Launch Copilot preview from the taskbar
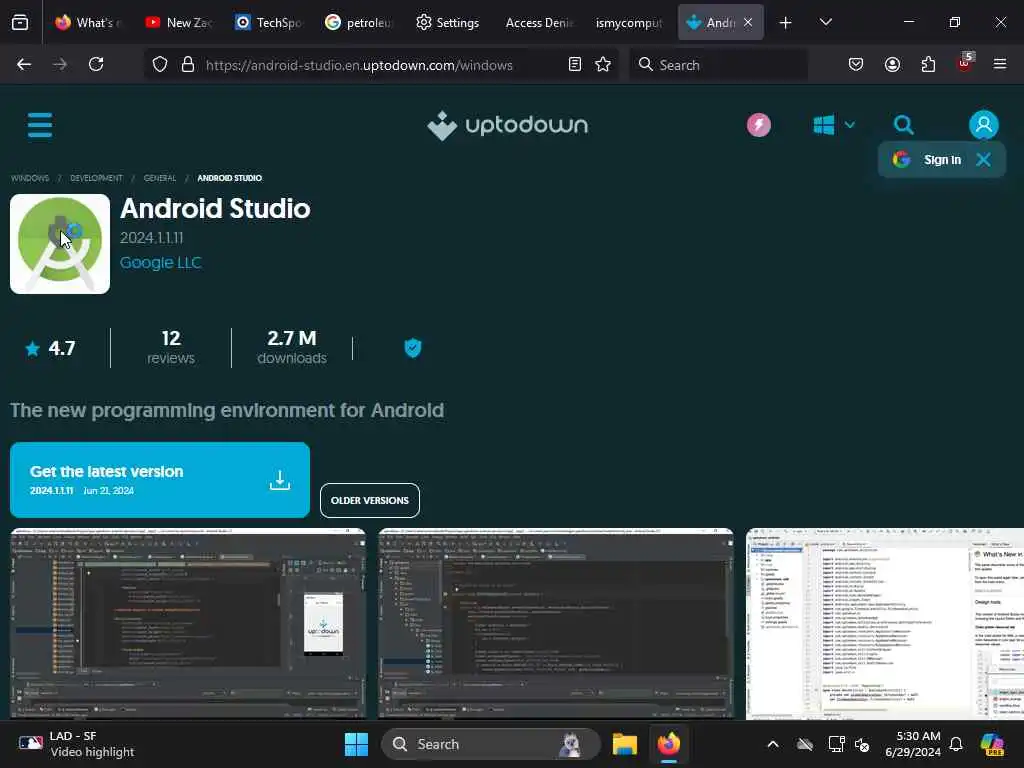Viewport: 1024px width, 768px height. 992,744
